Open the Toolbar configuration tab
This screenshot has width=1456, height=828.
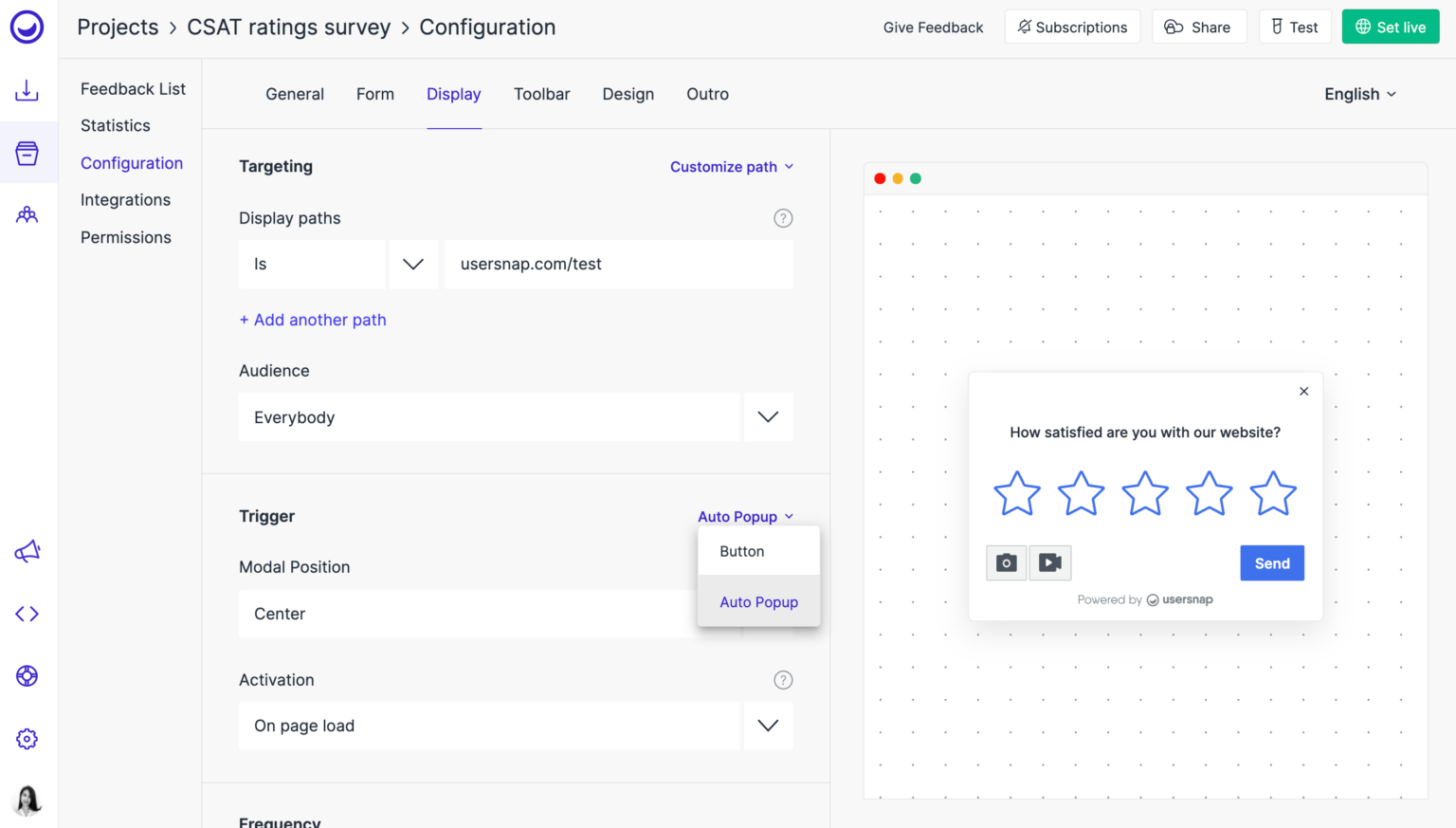tap(541, 94)
